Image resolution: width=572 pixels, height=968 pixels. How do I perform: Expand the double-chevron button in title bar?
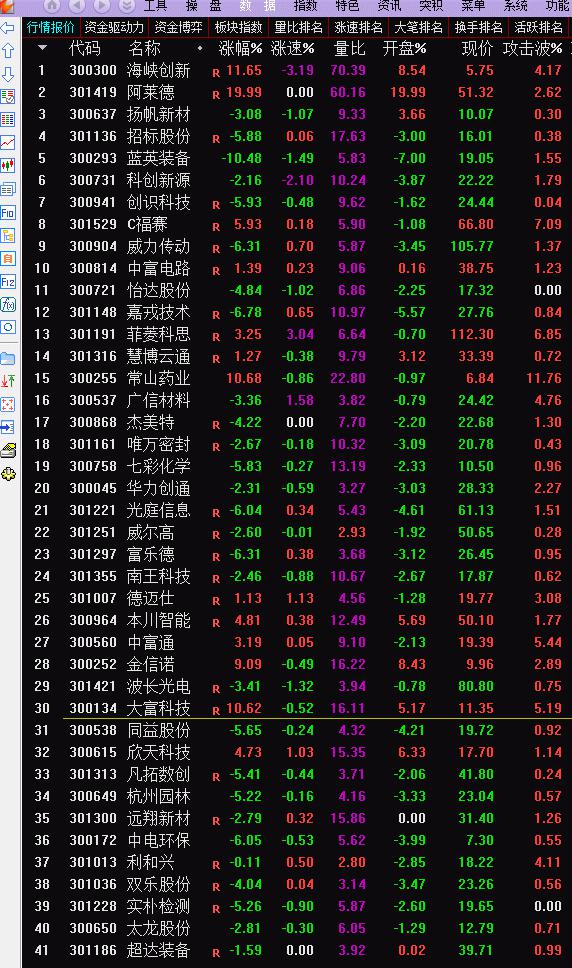(126, 6)
